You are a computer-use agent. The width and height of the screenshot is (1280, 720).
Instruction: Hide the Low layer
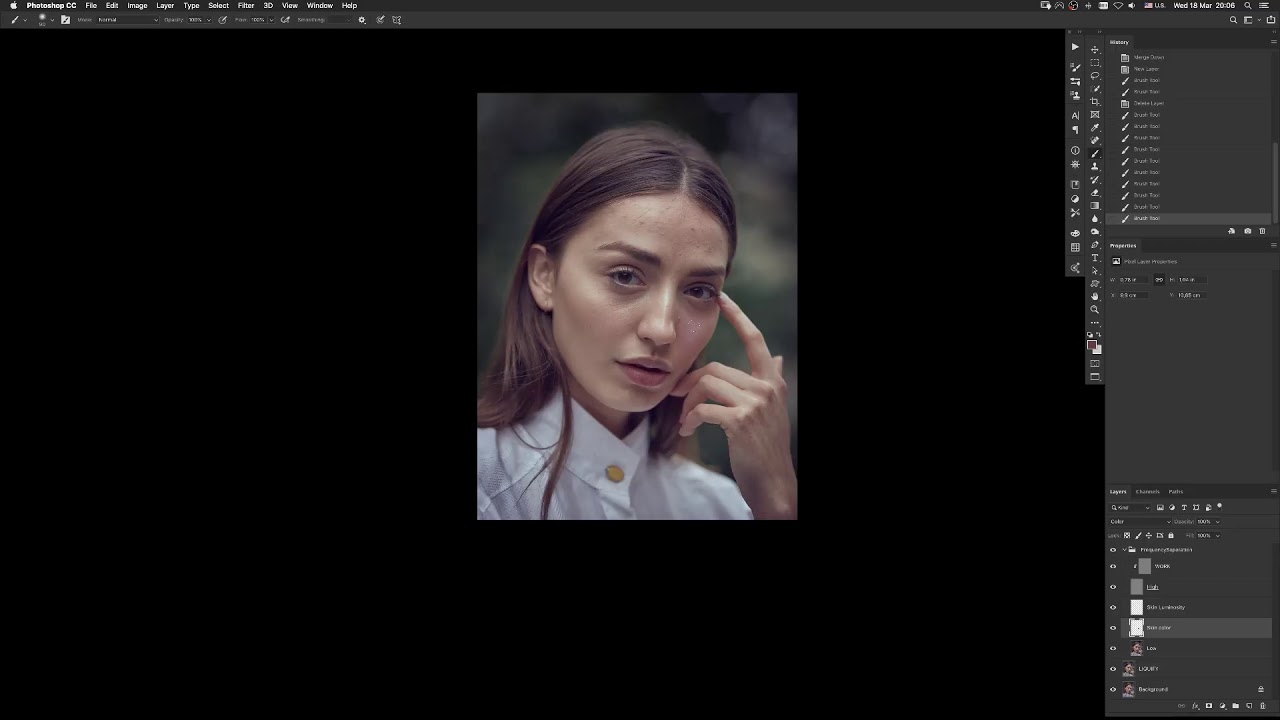tap(1113, 648)
